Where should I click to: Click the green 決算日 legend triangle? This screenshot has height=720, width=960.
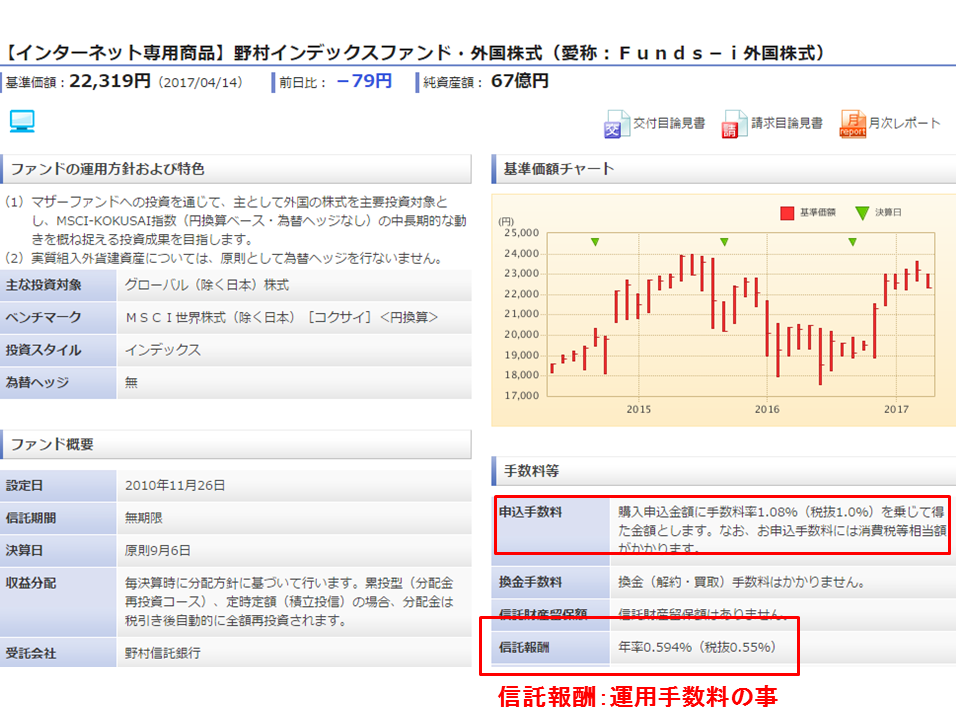click(x=862, y=213)
